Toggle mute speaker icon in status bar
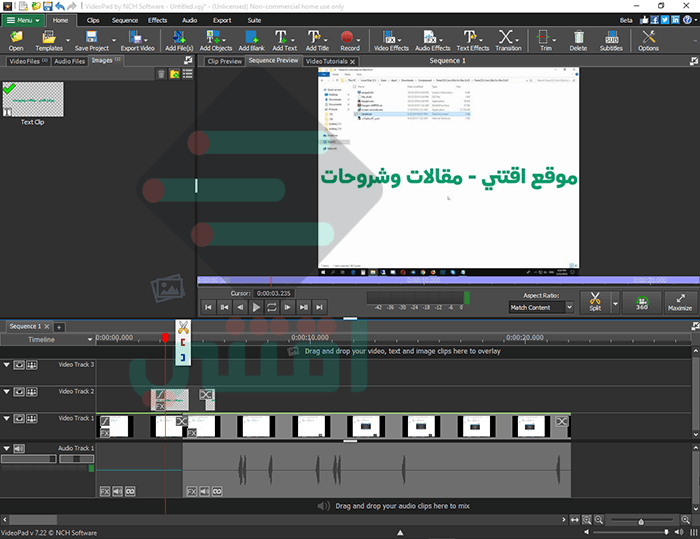700x539 pixels. tap(679, 531)
